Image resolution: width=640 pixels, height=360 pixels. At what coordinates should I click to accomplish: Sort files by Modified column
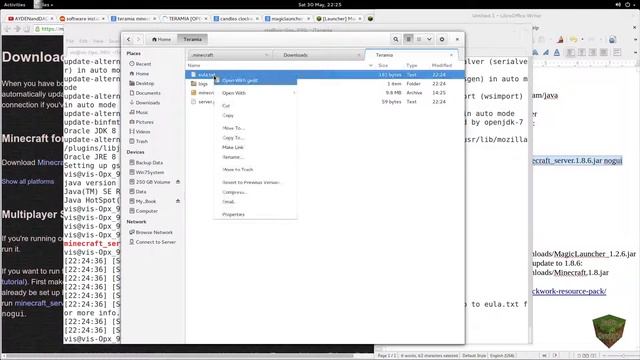[x=442, y=65]
